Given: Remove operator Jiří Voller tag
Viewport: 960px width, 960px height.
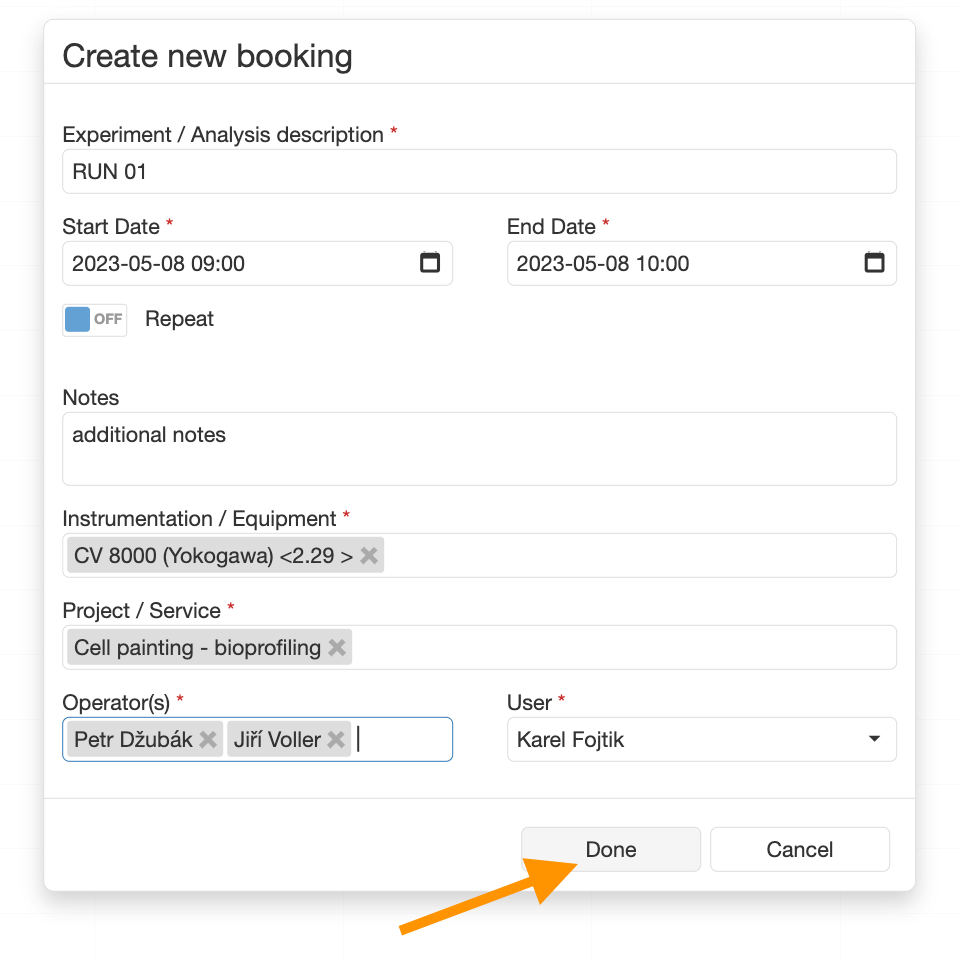Looking at the screenshot, I should [x=336, y=740].
